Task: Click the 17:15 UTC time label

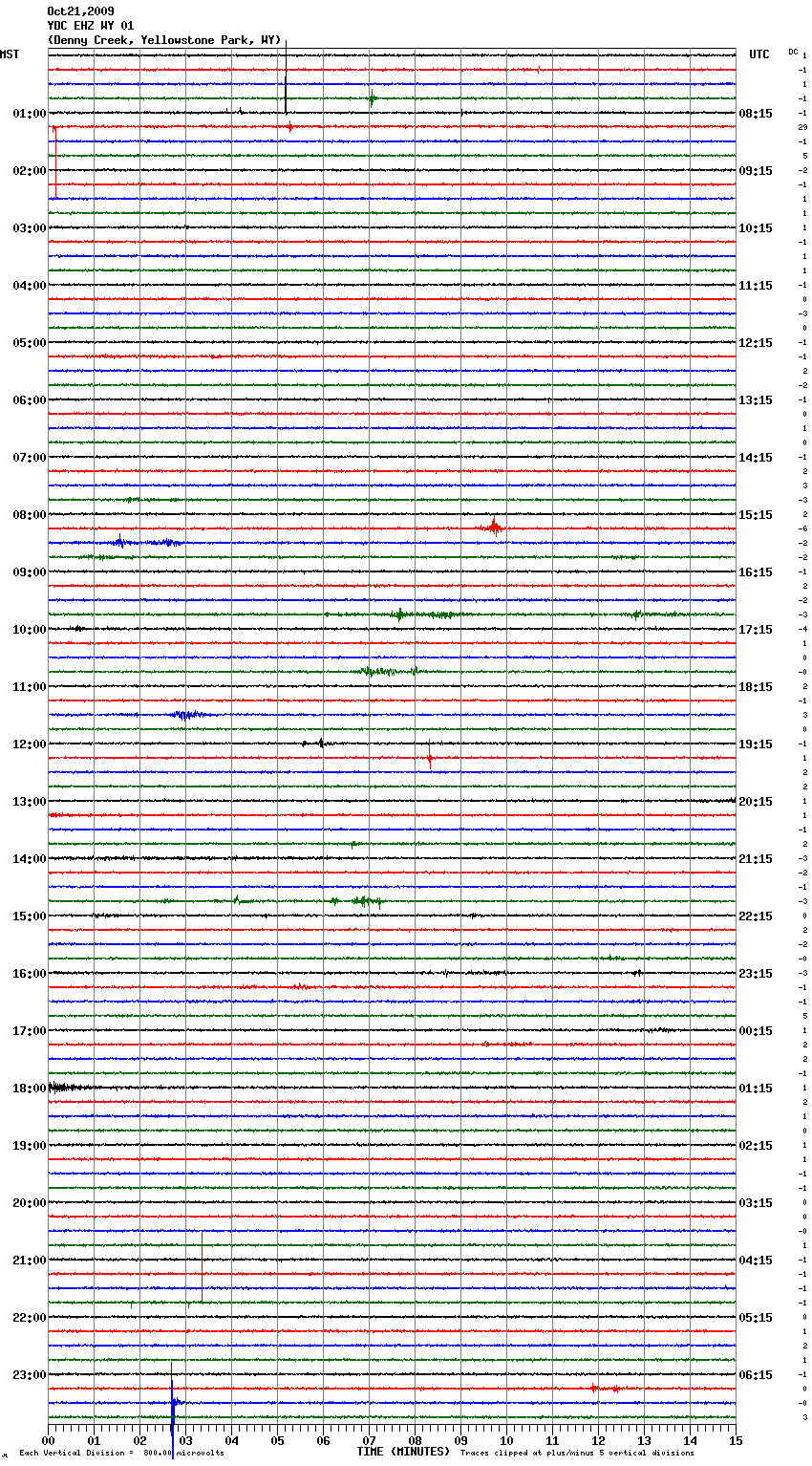Action: coord(756,630)
